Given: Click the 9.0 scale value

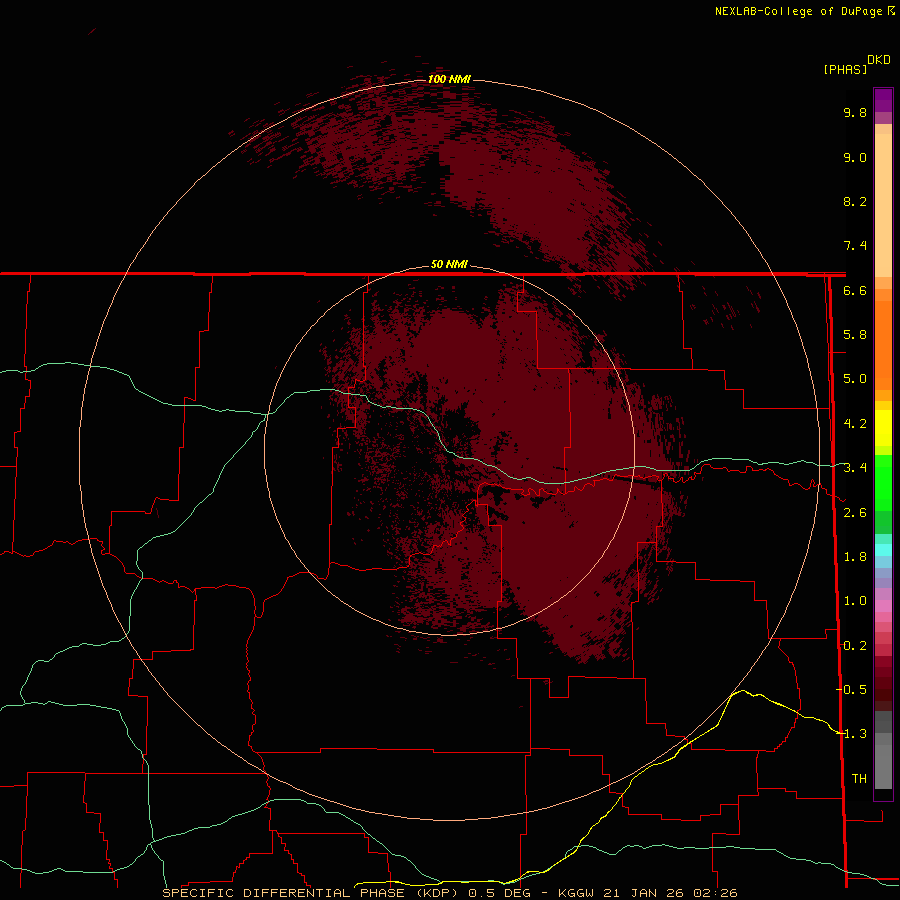Looking at the screenshot, I should click(x=855, y=157).
